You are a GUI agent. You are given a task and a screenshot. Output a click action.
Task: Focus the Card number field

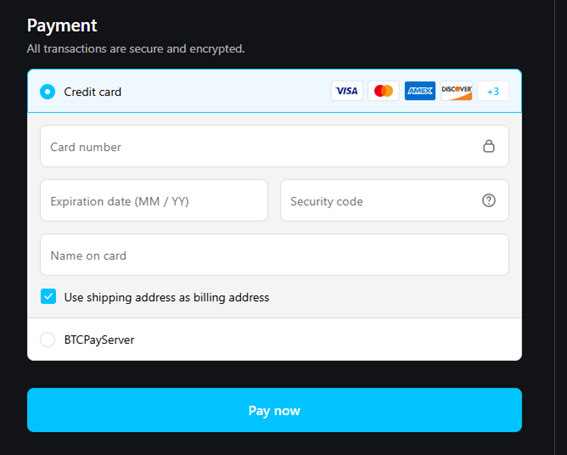tap(274, 146)
